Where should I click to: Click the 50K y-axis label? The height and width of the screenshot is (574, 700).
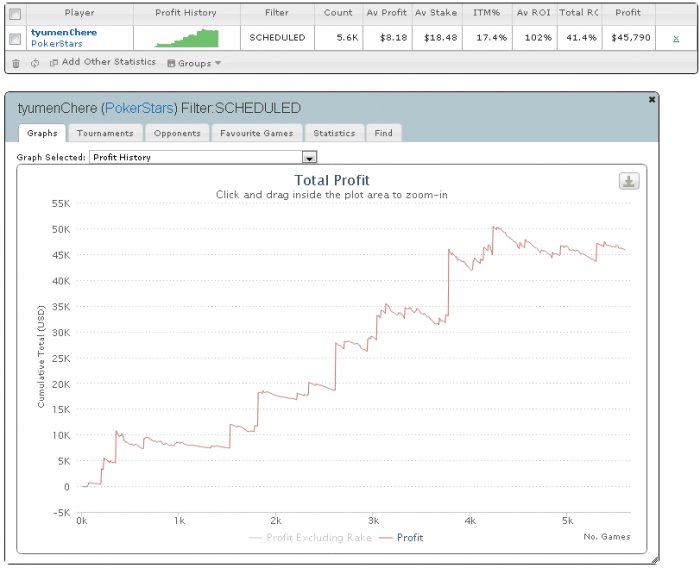coord(61,229)
